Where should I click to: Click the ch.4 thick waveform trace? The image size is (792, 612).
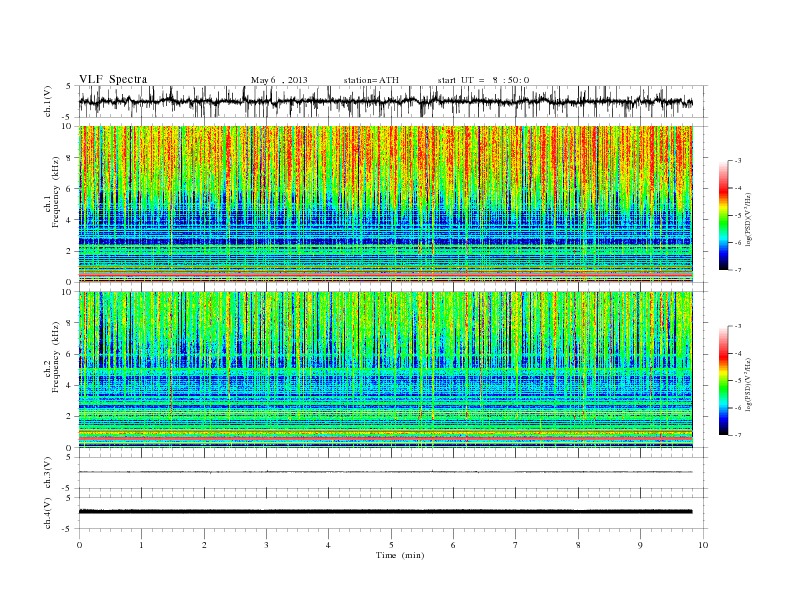coord(385,512)
